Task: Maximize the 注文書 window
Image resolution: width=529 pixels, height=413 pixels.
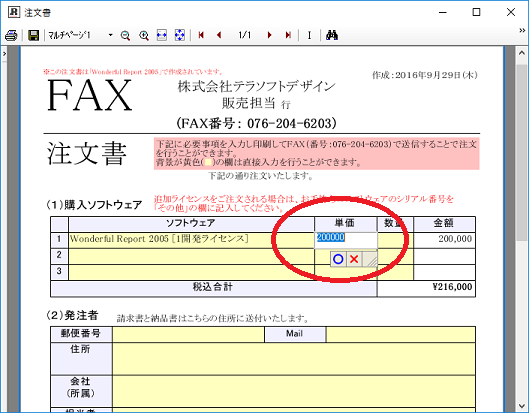Action: click(x=476, y=12)
